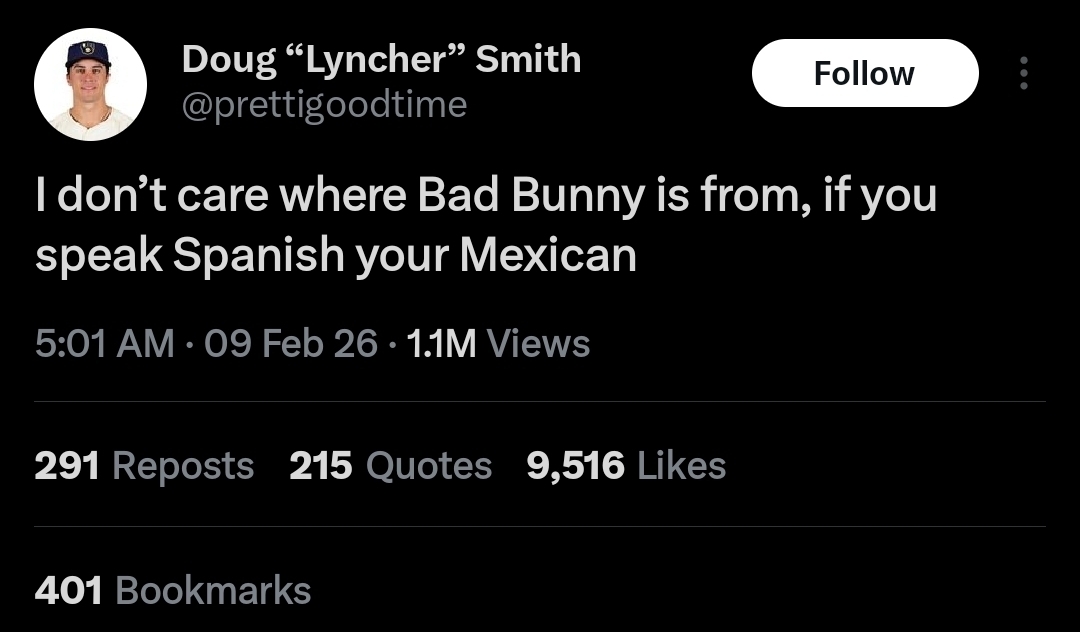
Task: Open the vertical three-dot more options menu
Action: [1022, 73]
